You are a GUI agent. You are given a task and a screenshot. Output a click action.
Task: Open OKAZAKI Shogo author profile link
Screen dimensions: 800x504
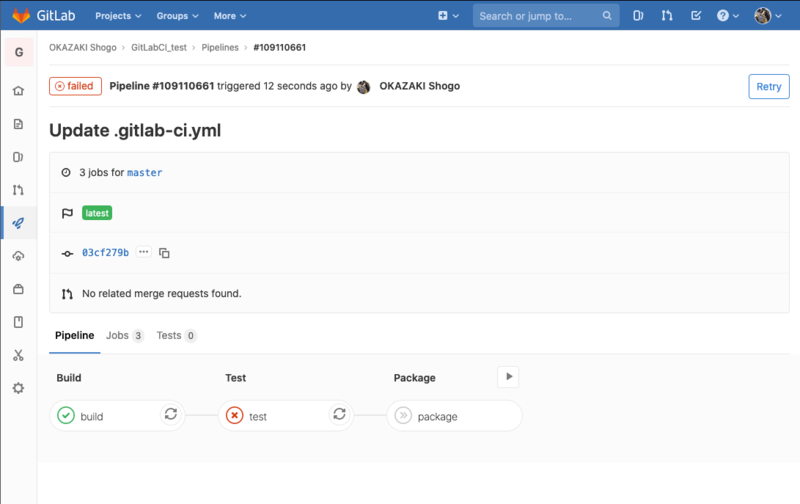pos(419,86)
